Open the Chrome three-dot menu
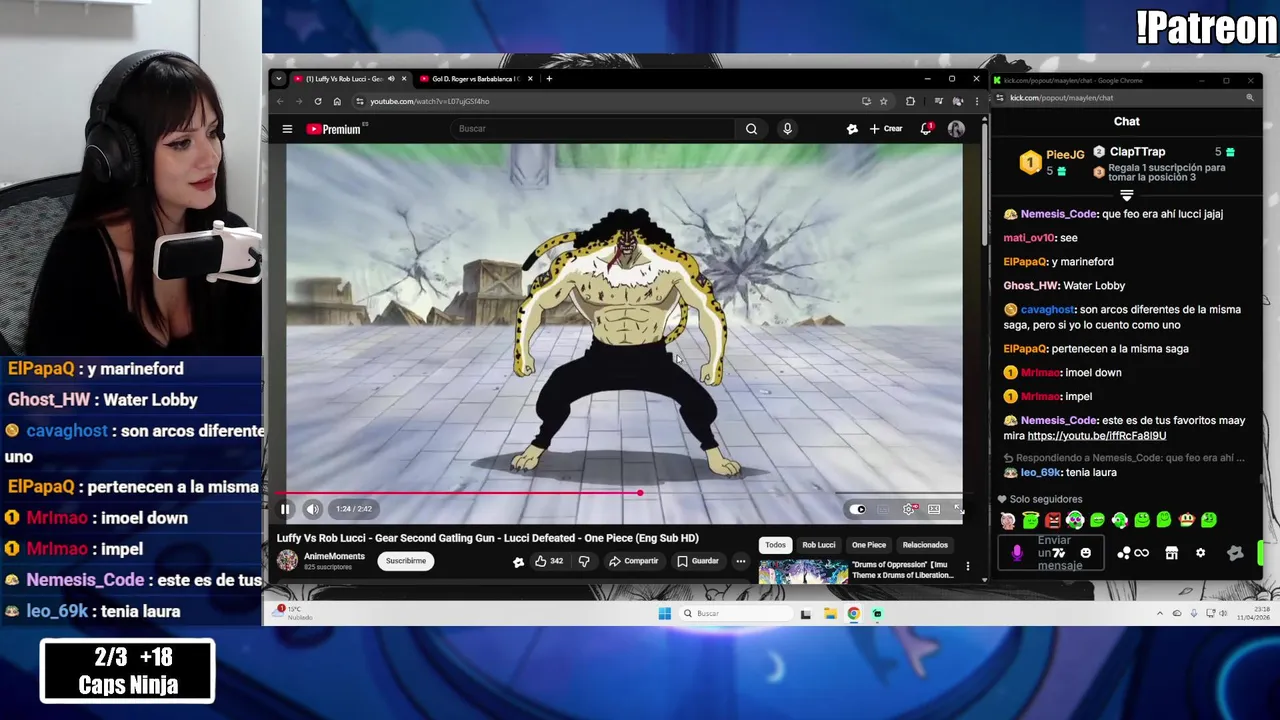This screenshot has height=720, width=1280. 976,101
